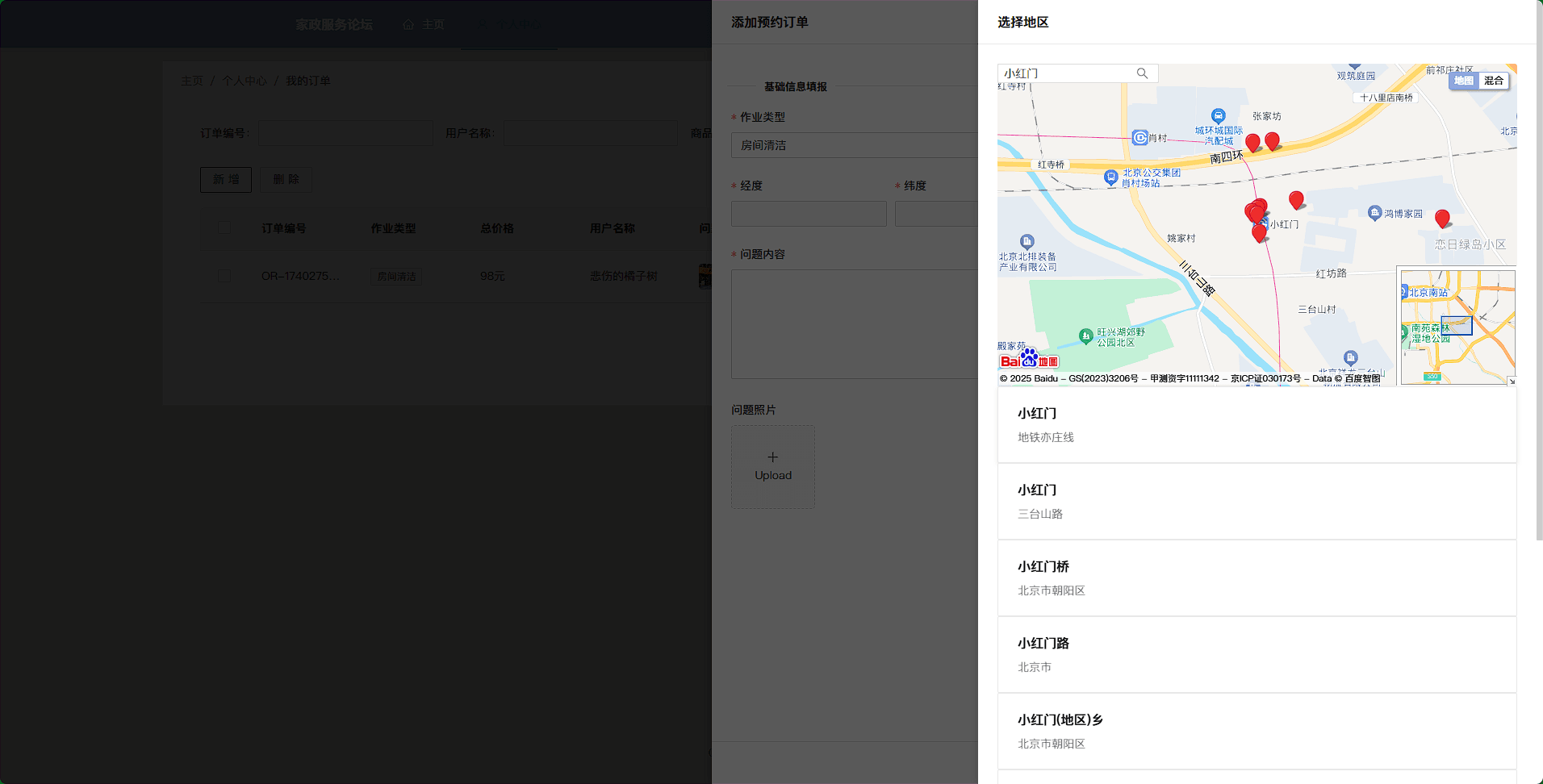Click the 百度智图 link in map copyright
The image size is (1543, 784).
point(1362,378)
